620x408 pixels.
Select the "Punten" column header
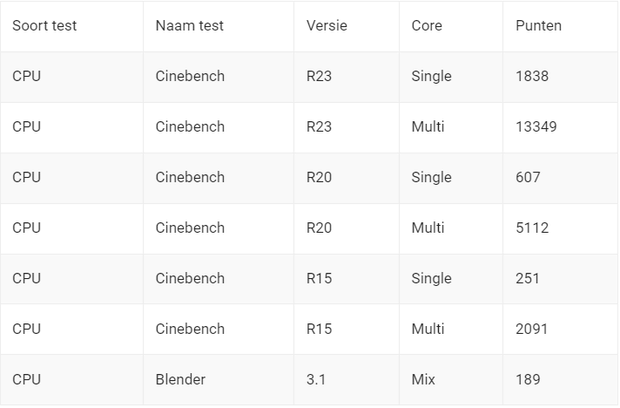coord(538,26)
